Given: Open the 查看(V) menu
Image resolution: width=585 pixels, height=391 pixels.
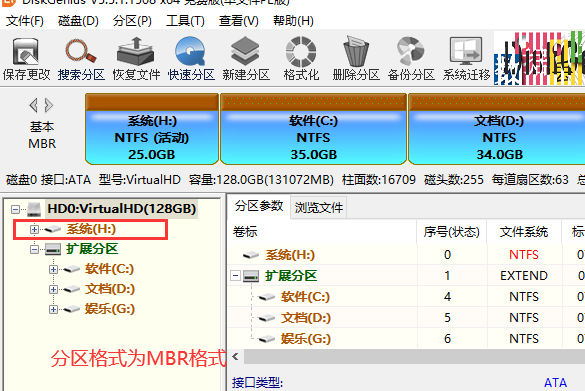Looking at the screenshot, I should pos(239,21).
